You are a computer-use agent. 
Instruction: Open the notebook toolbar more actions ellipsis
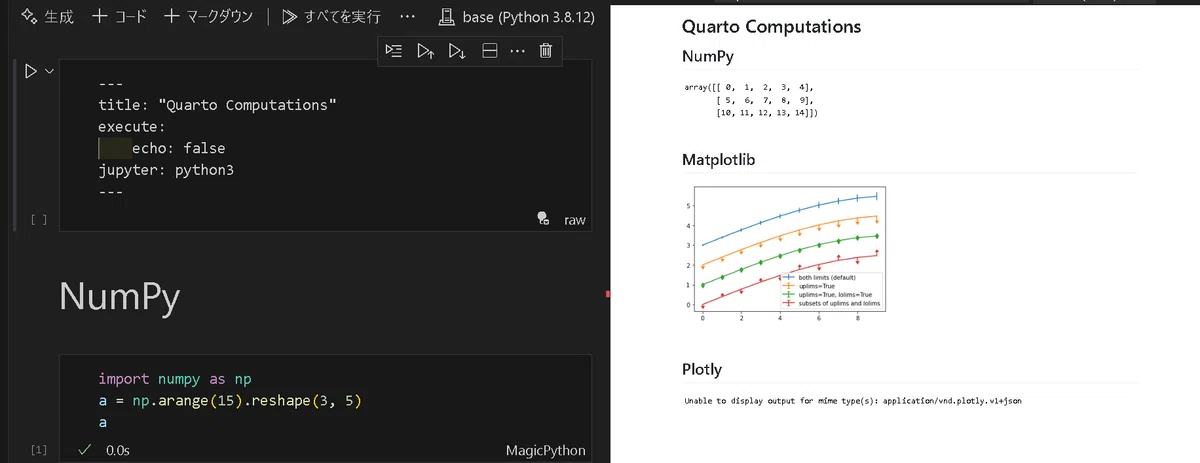click(407, 17)
